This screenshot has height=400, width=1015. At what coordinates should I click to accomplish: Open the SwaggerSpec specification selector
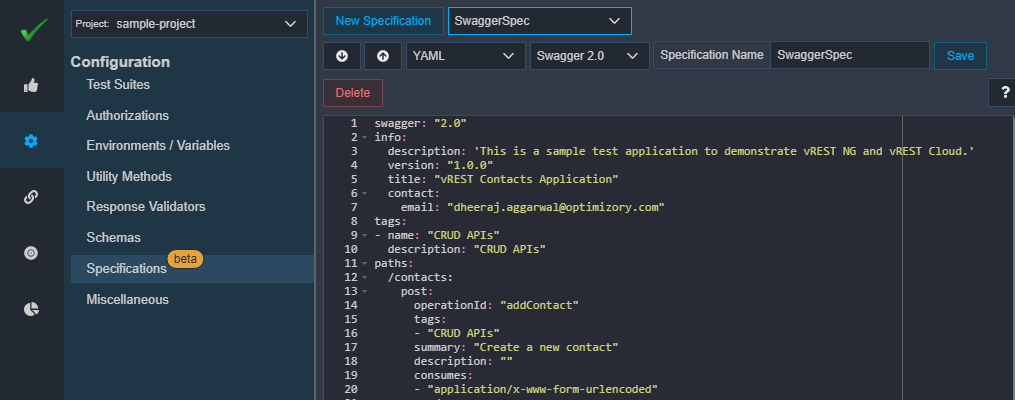point(540,21)
